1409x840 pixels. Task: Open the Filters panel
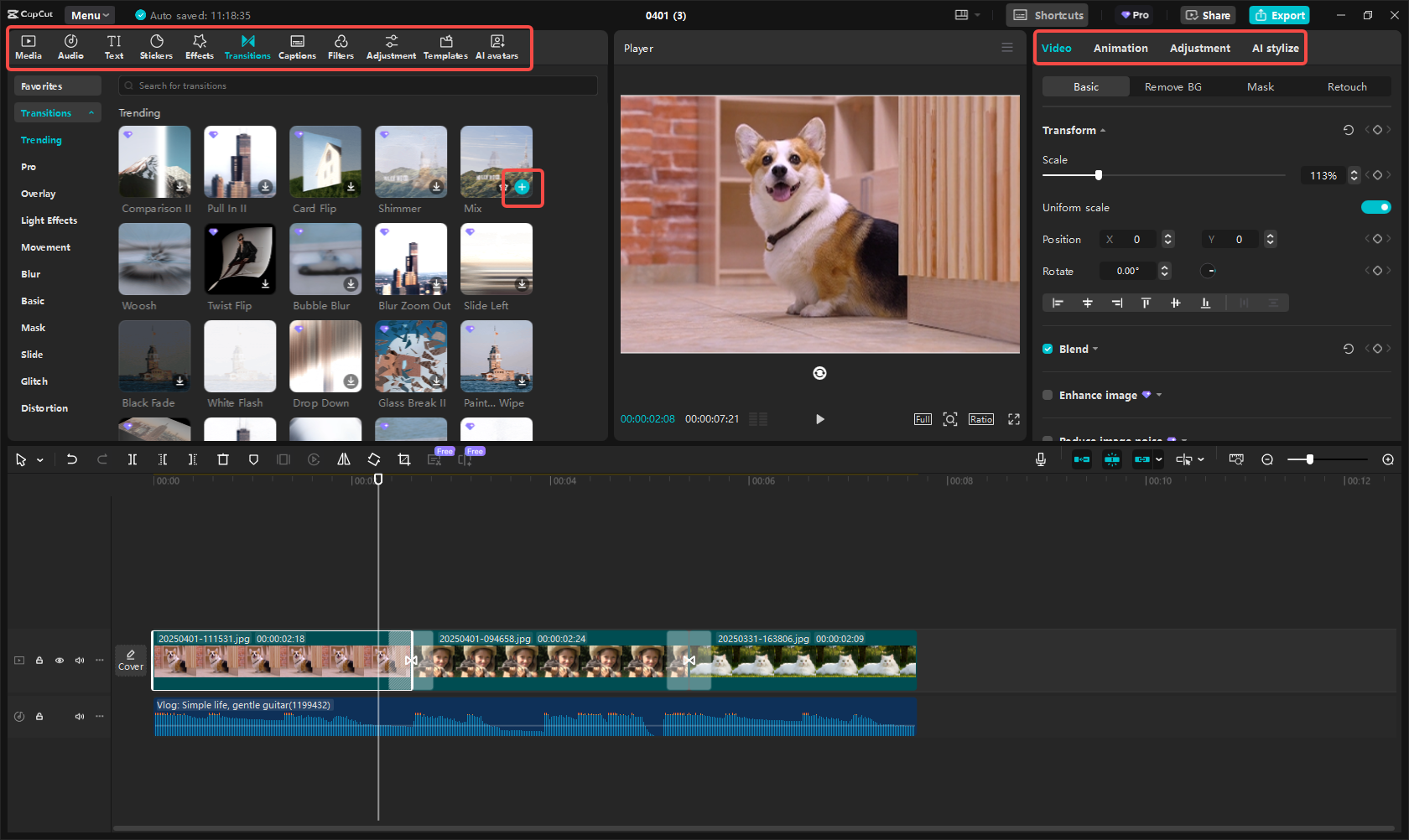(x=341, y=47)
